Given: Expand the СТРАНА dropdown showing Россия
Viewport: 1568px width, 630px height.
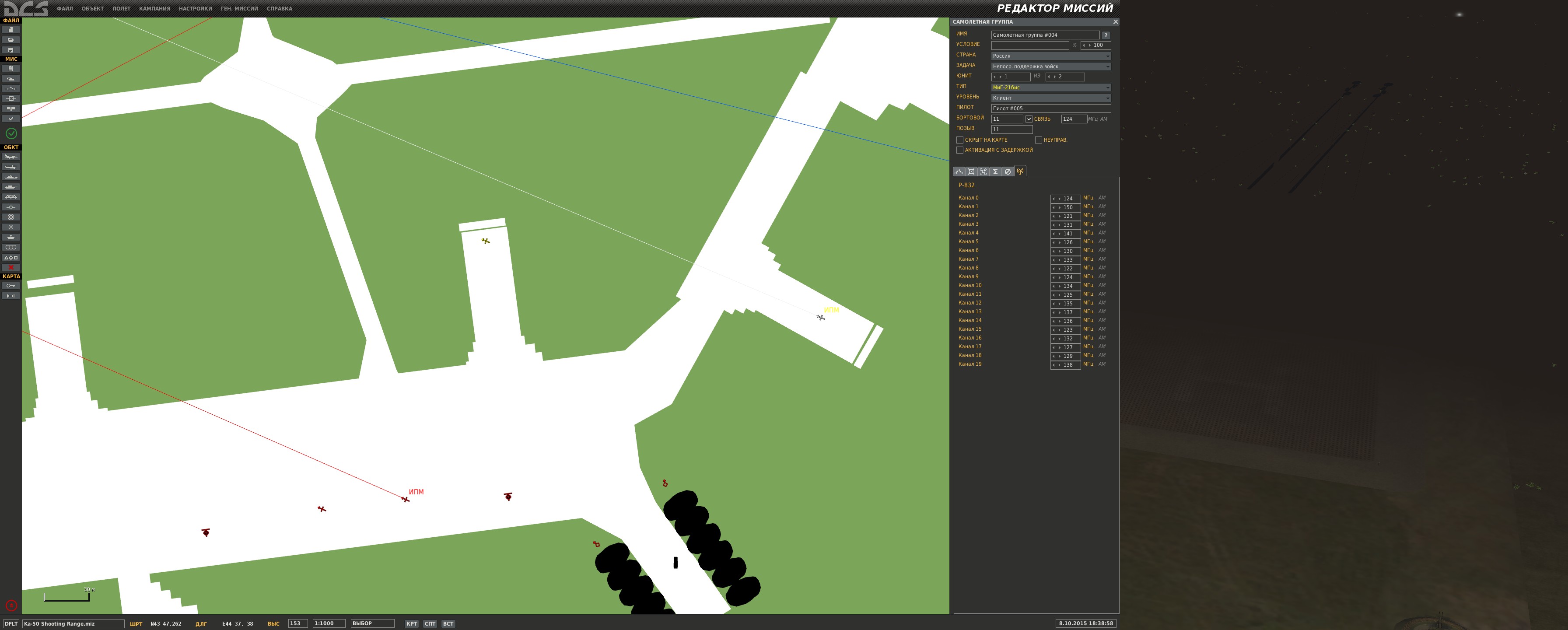Looking at the screenshot, I should (1050, 56).
